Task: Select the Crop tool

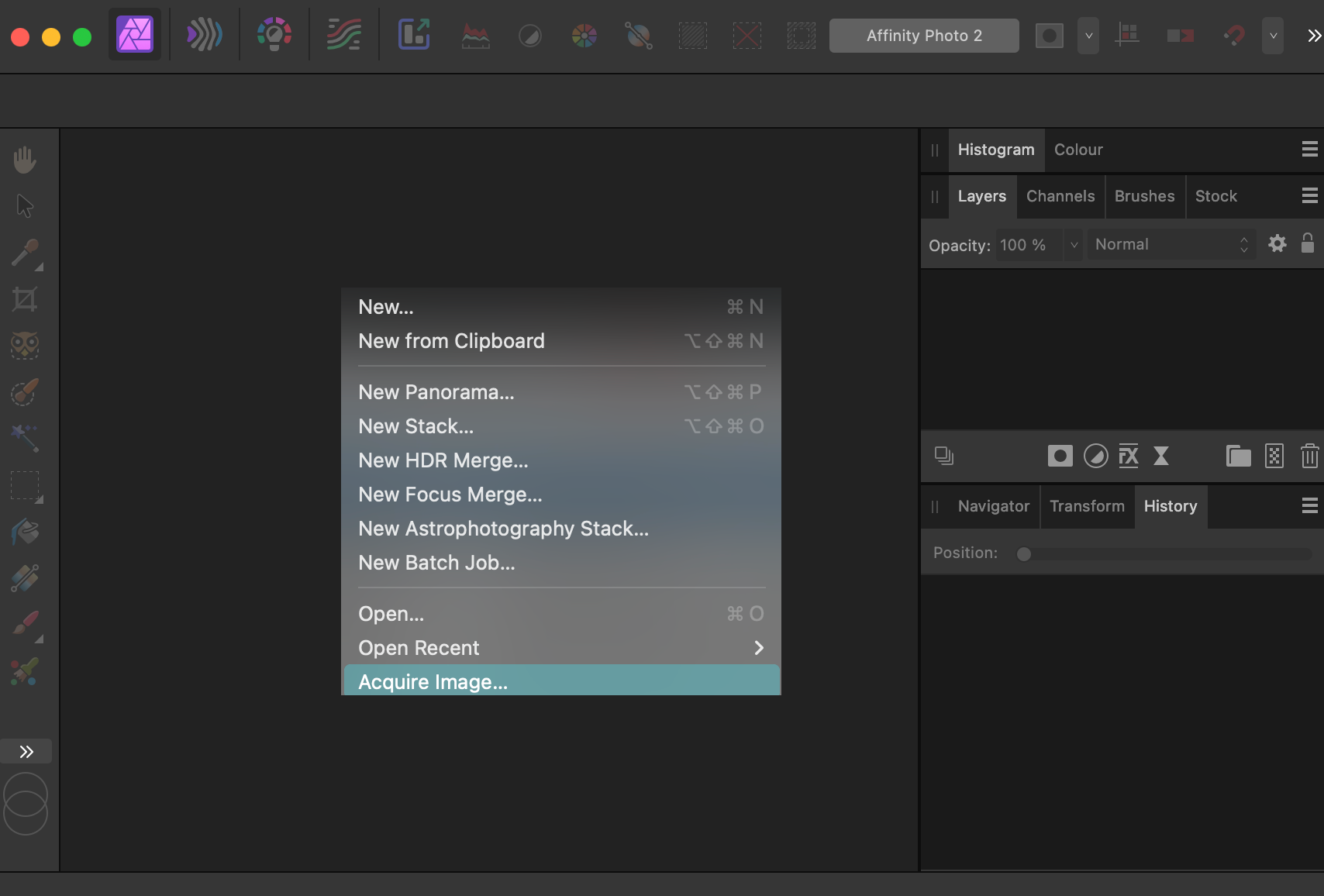Action: 24,300
